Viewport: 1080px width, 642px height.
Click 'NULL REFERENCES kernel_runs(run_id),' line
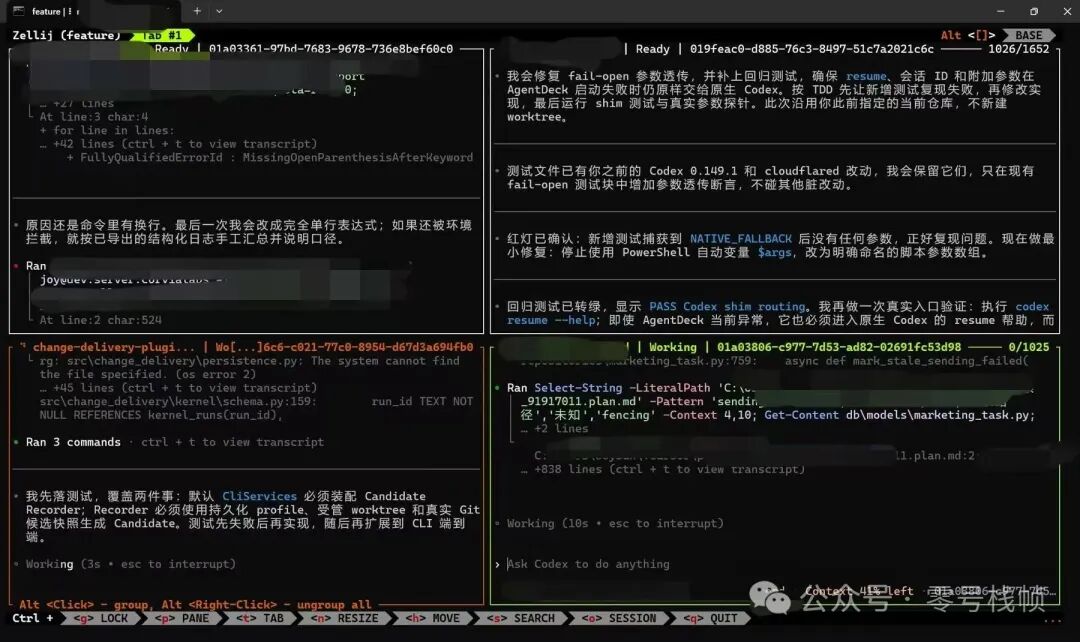161,415
